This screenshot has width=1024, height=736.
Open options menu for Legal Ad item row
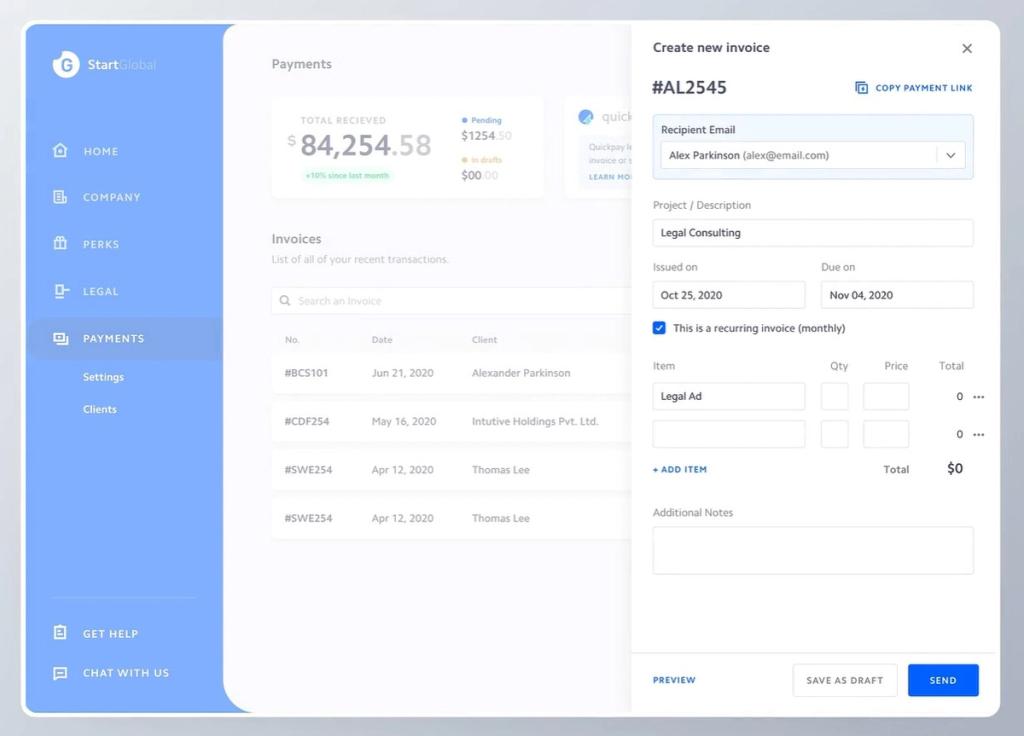pyautogui.click(x=978, y=396)
